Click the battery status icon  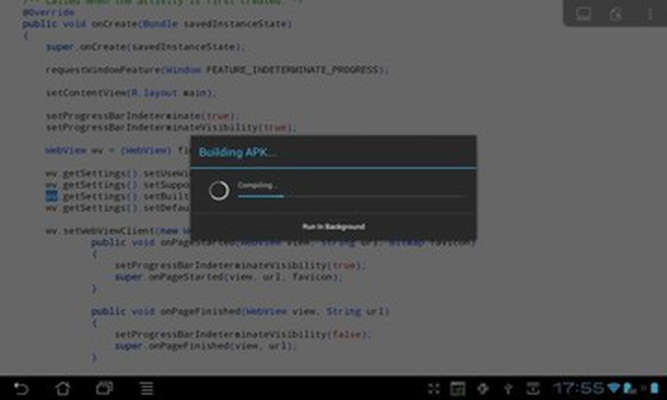click(655, 388)
